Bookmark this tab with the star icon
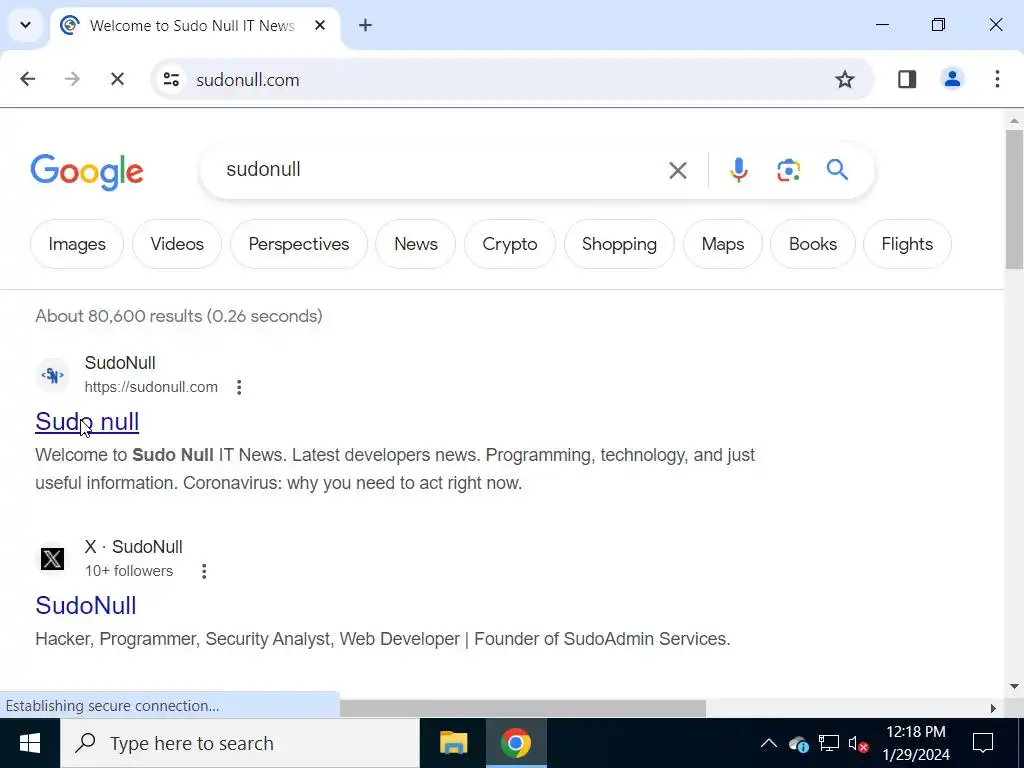This screenshot has width=1024, height=768. click(844, 79)
